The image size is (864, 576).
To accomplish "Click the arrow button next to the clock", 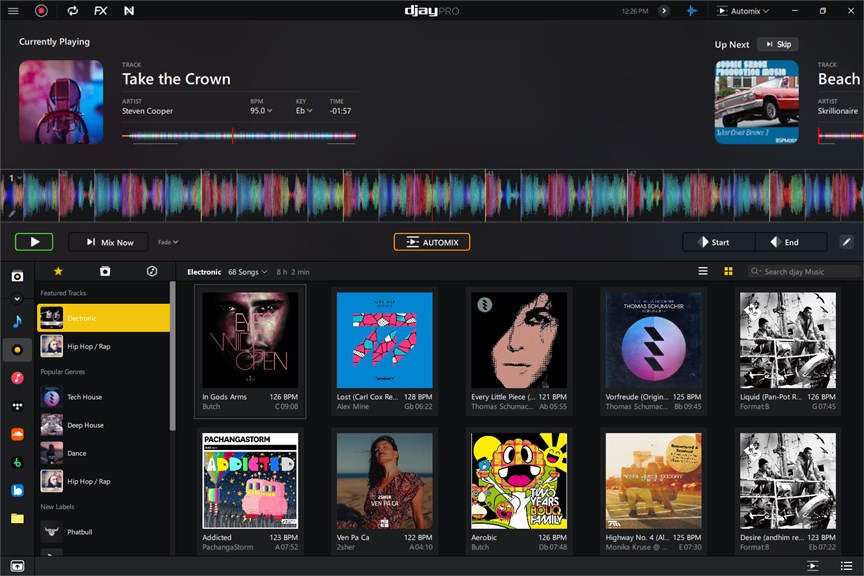I will pos(664,10).
